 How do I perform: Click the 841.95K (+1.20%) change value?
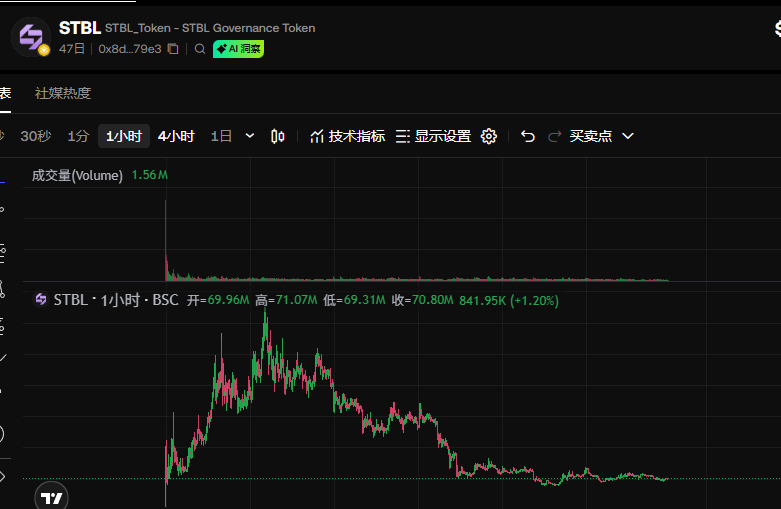[x=509, y=300]
